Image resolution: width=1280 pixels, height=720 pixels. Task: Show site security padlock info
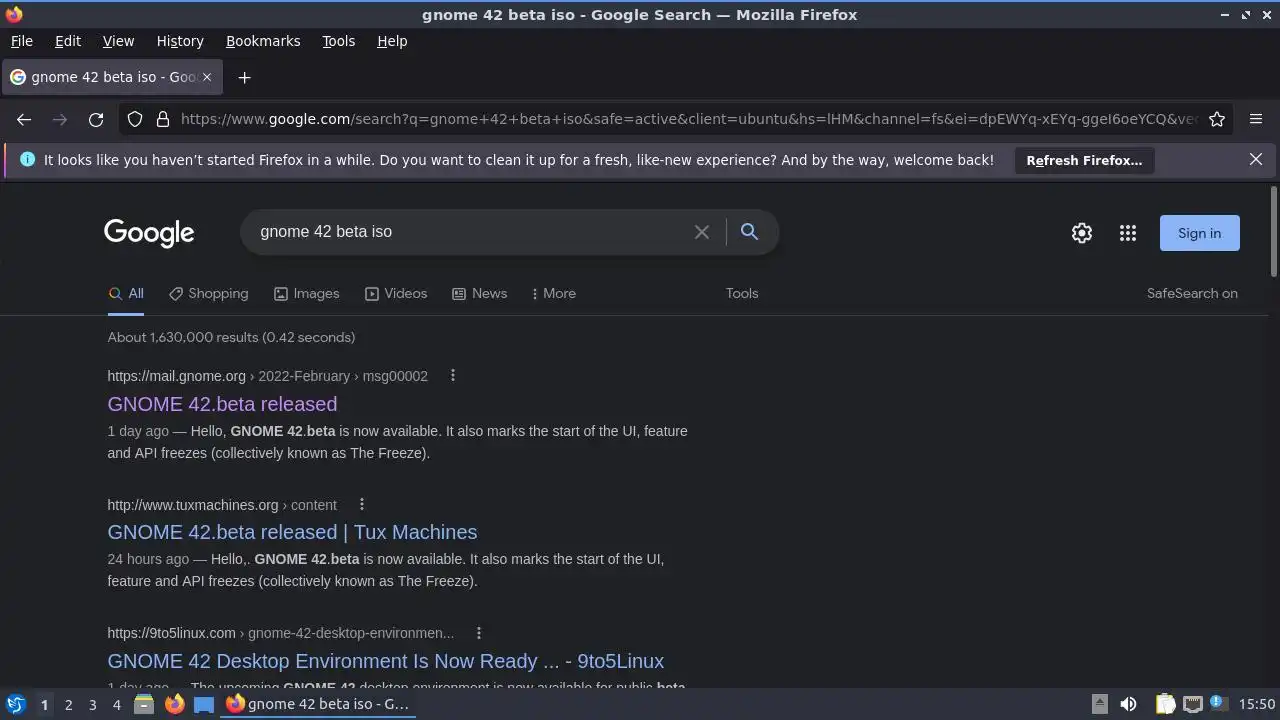click(x=163, y=119)
